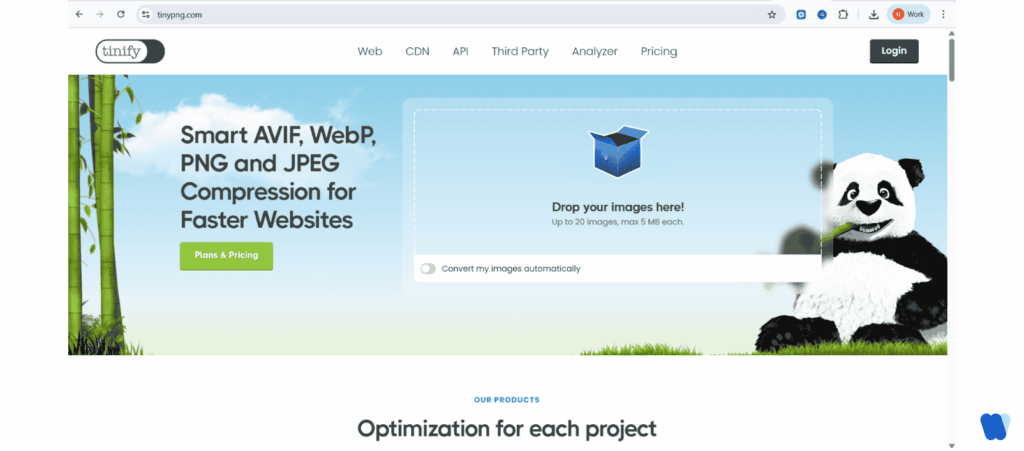Click the scrollbar up arrow
Viewport: 1024px width, 451px height.
point(952,33)
